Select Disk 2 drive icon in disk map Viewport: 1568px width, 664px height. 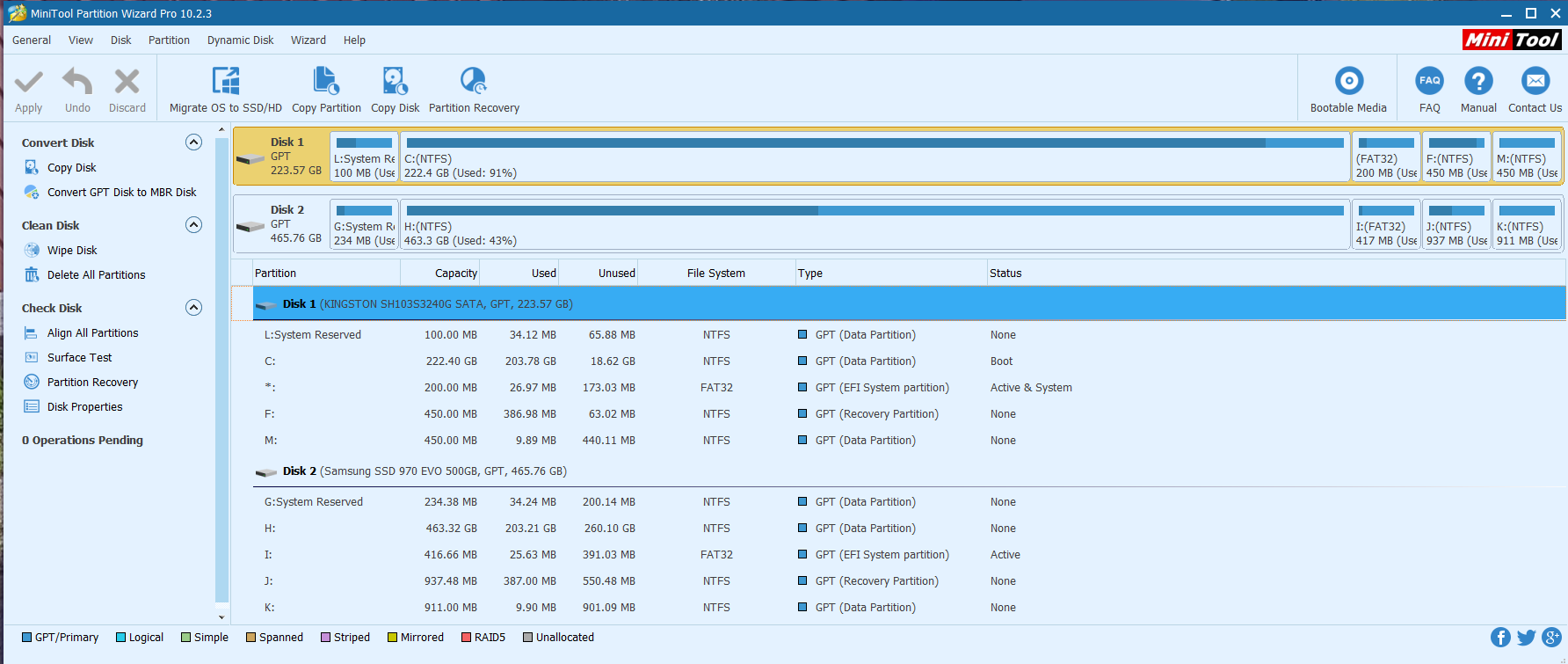pyautogui.click(x=250, y=226)
